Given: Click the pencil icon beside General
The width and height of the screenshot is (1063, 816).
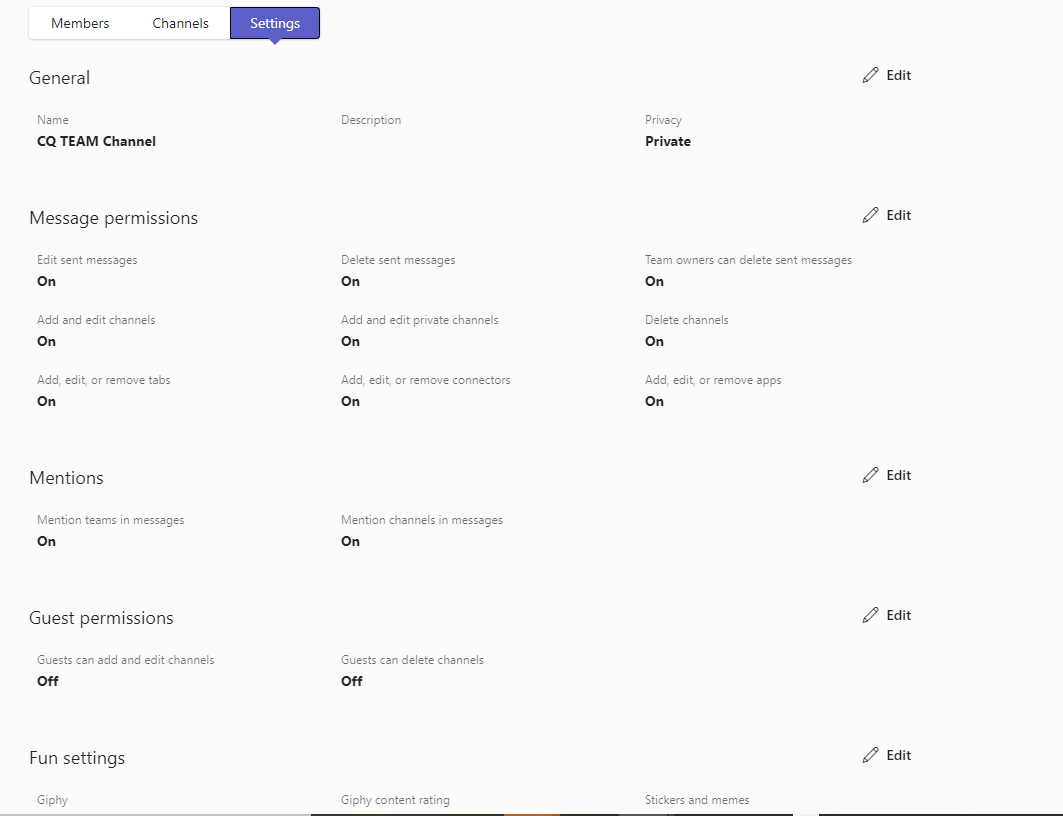Looking at the screenshot, I should 871,74.
